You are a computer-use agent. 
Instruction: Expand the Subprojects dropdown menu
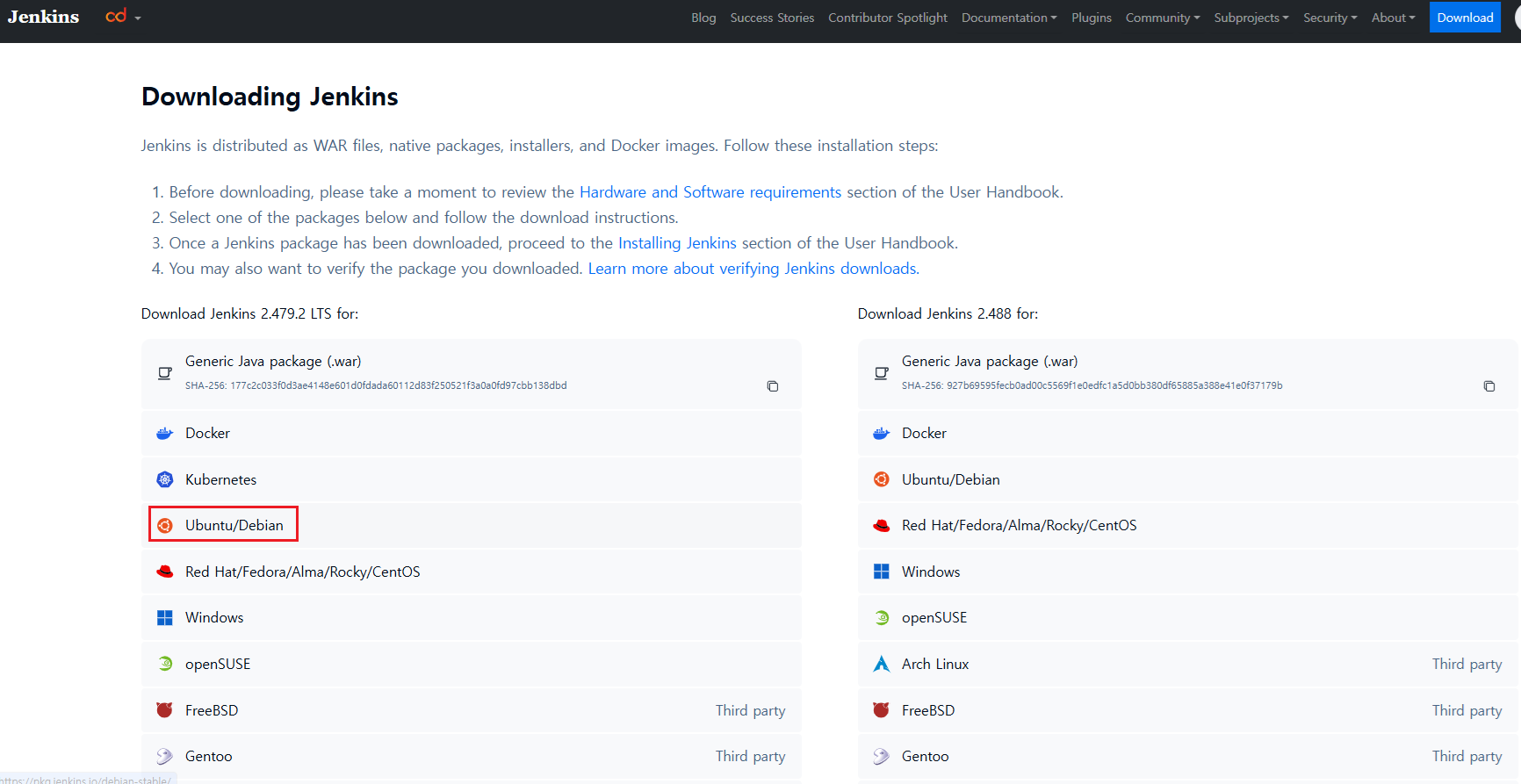point(1251,18)
